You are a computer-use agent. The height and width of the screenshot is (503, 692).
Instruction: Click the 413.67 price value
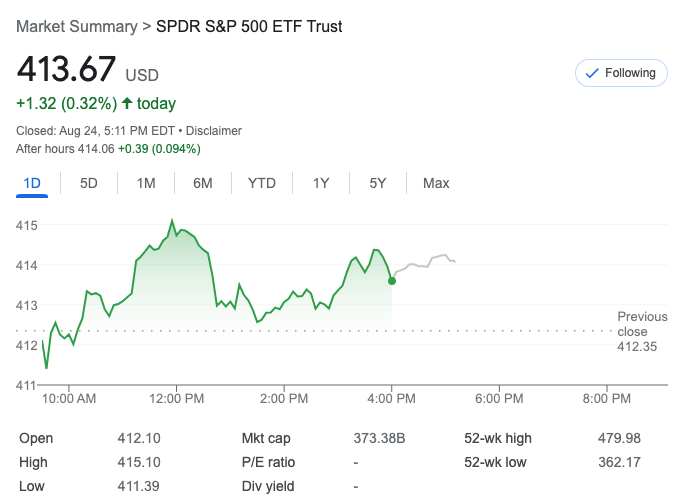(x=64, y=70)
